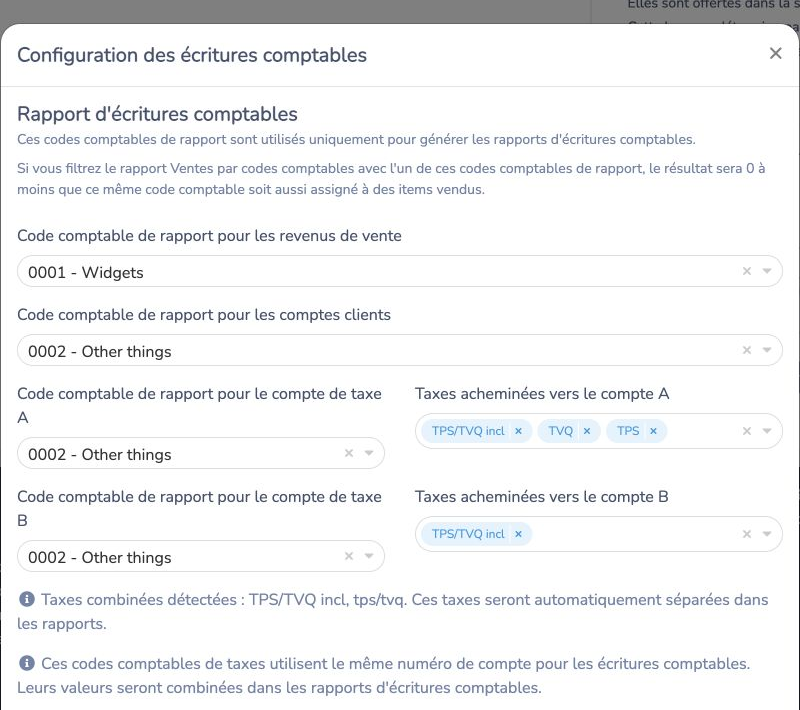The width and height of the screenshot is (800, 710).
Task: Clear all taxes routed to compte A
Action: click(746, 431)
